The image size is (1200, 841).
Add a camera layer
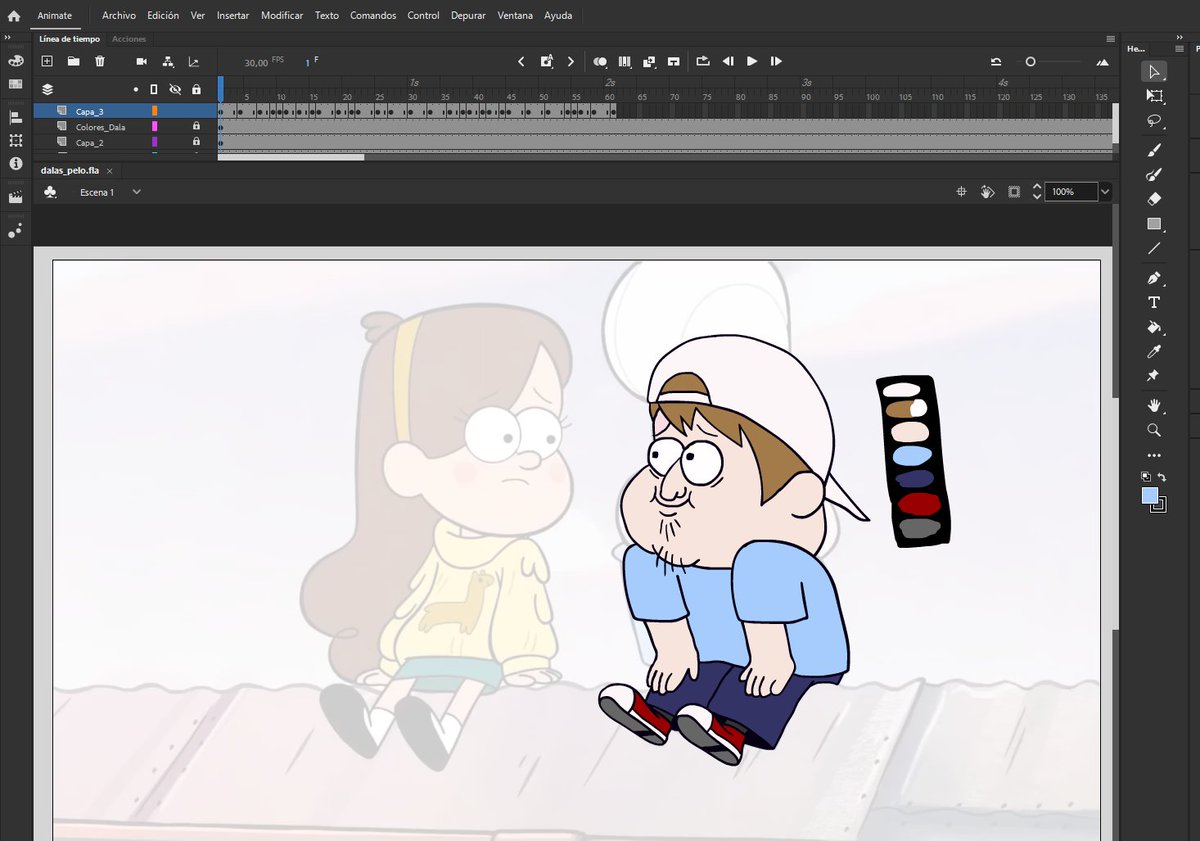[142, 61]
